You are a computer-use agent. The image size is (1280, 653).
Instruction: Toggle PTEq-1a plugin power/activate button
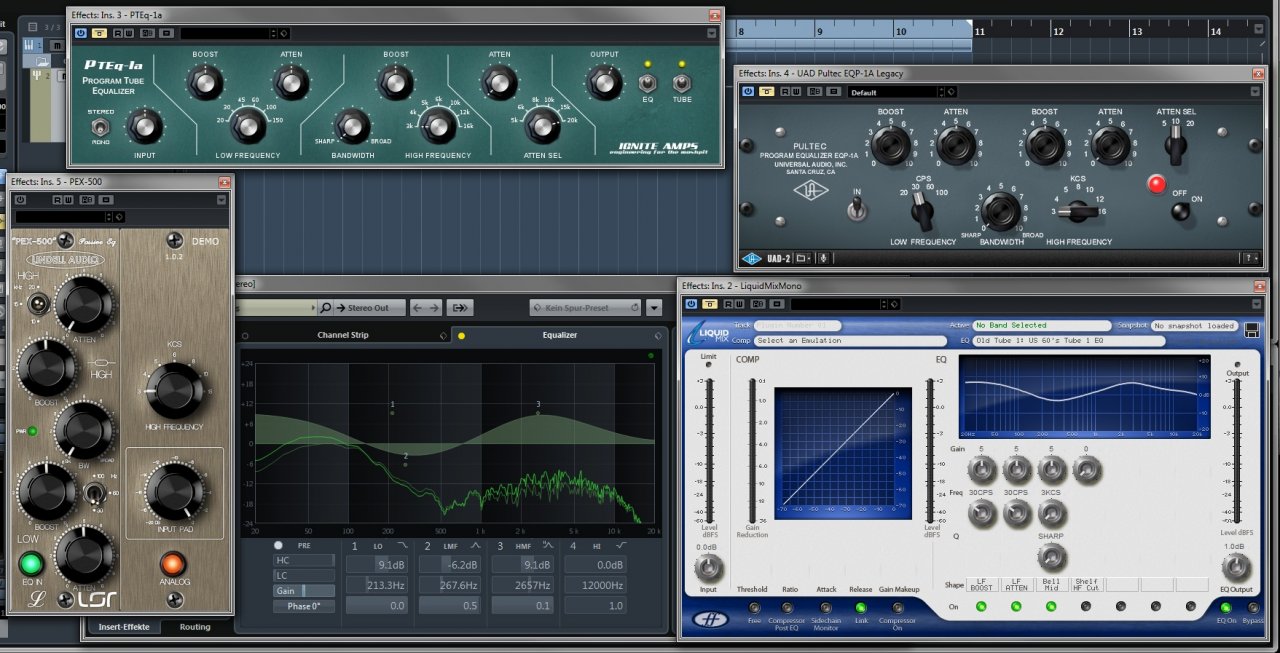point(80,33)
